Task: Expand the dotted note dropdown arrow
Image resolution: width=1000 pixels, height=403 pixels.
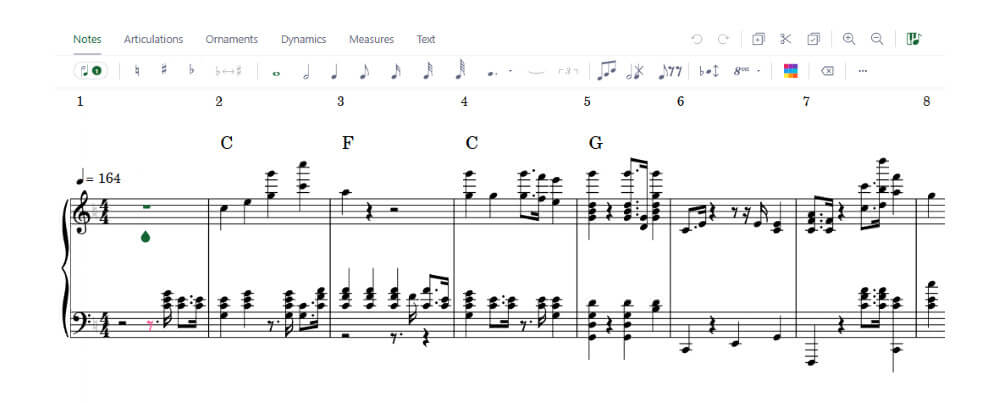Action: 510,71
